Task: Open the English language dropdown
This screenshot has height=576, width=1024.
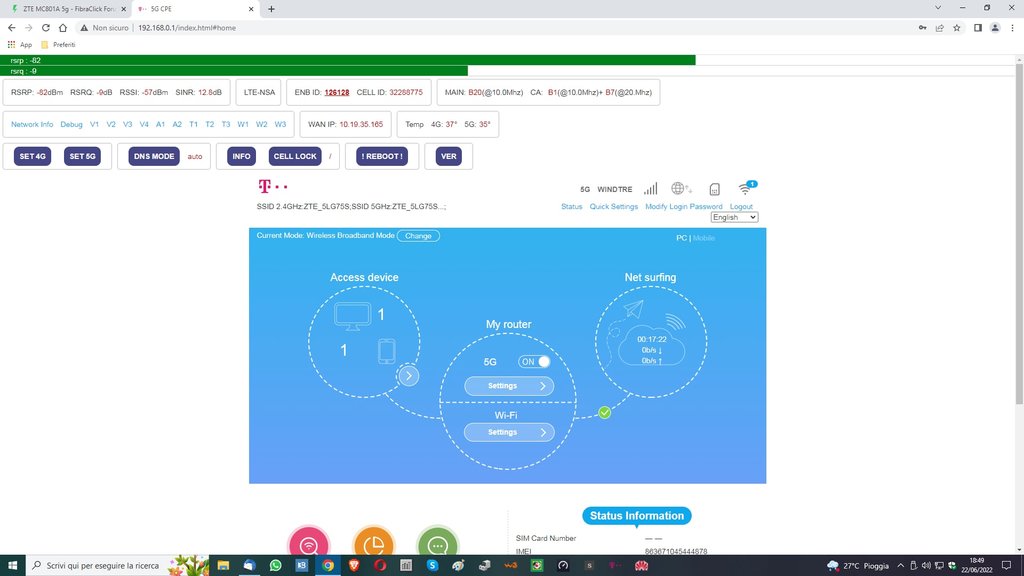Action: tap(734, 217)
